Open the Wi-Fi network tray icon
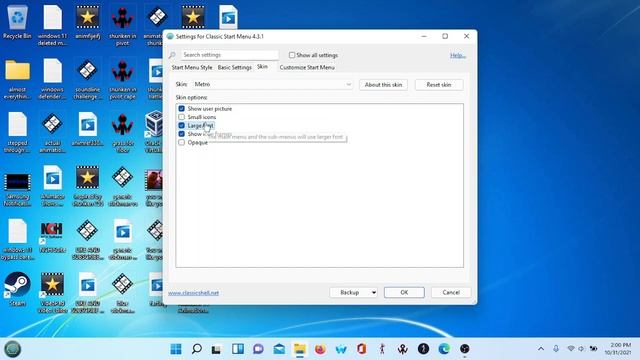640x360 pixels. tap(571, 349)
